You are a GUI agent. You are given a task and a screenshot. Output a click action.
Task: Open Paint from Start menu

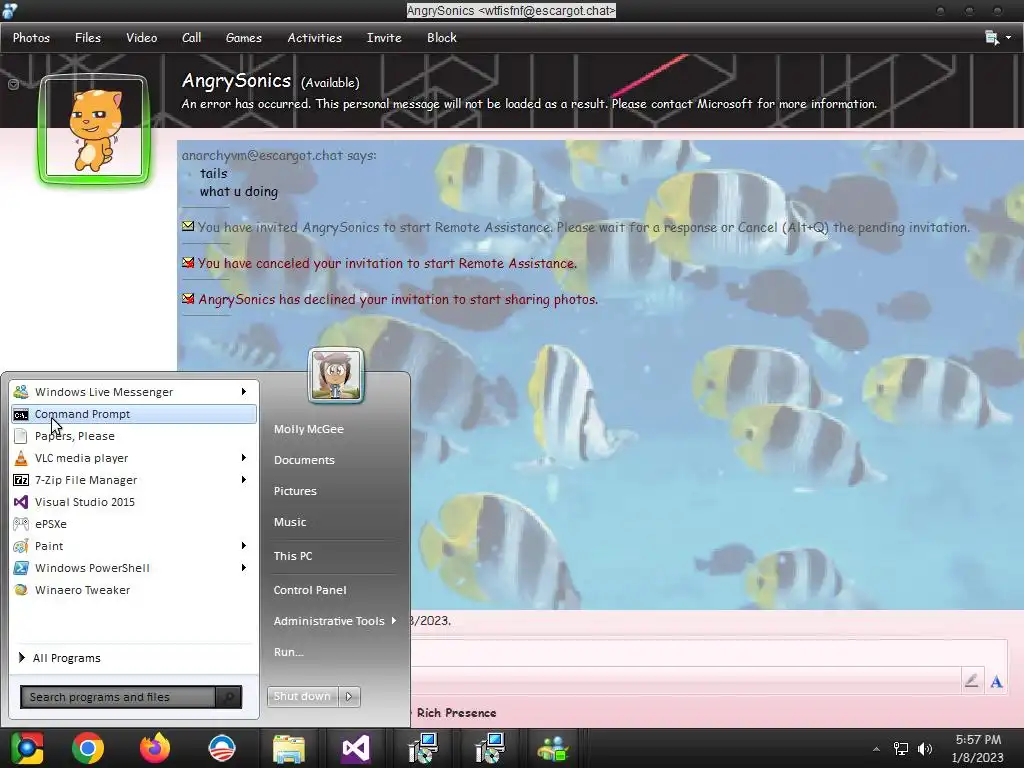133,546
